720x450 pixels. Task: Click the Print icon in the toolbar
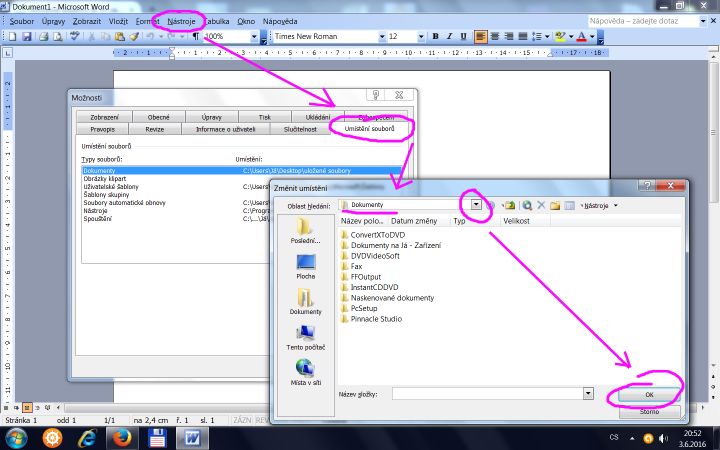[44, 36]
